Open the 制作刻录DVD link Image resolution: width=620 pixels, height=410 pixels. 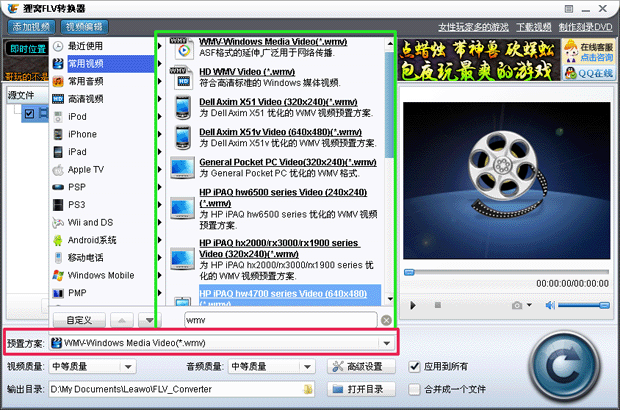tap(586, 27)
